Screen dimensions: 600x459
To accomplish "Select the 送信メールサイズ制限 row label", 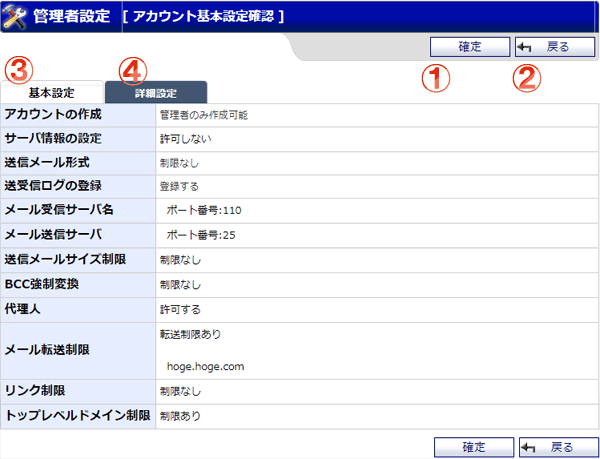I will point(65,260).
